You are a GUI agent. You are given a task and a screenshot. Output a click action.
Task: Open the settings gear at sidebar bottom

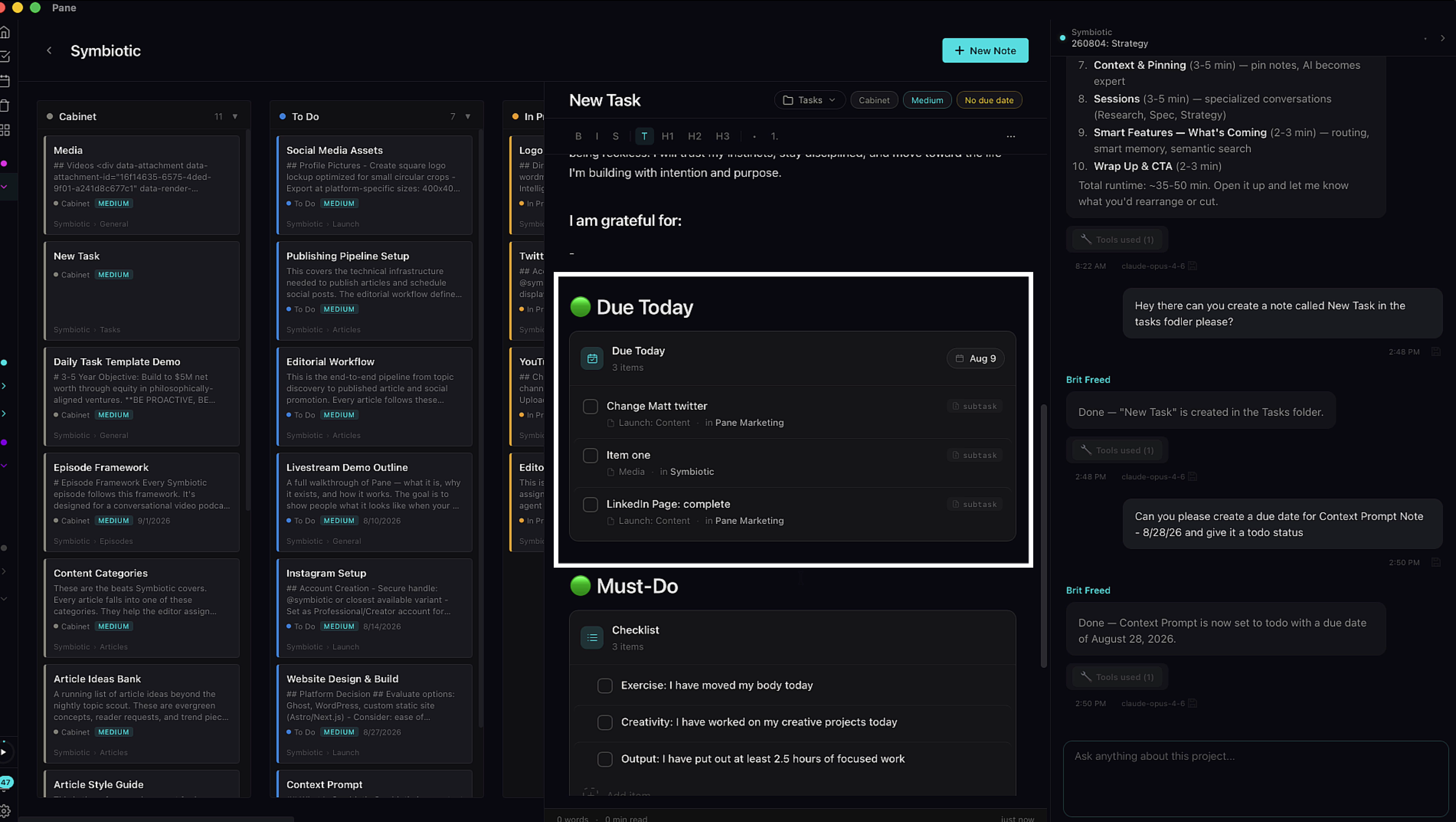(x=5, y=811)
